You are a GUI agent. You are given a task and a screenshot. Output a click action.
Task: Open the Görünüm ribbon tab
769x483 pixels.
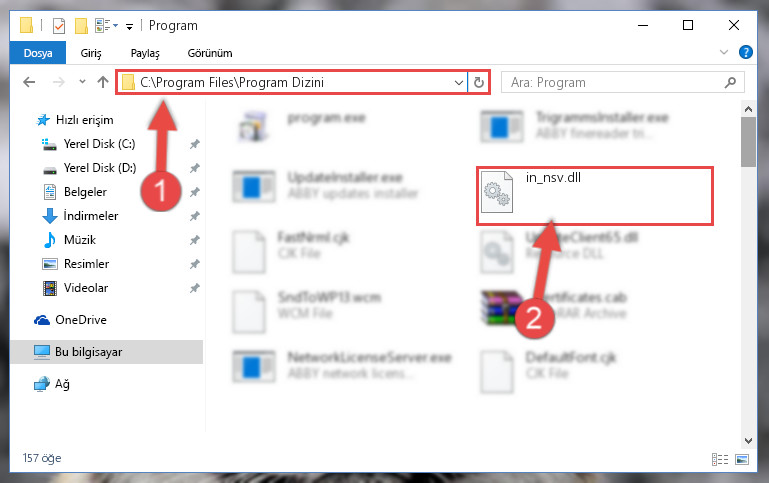click(210, 53)
